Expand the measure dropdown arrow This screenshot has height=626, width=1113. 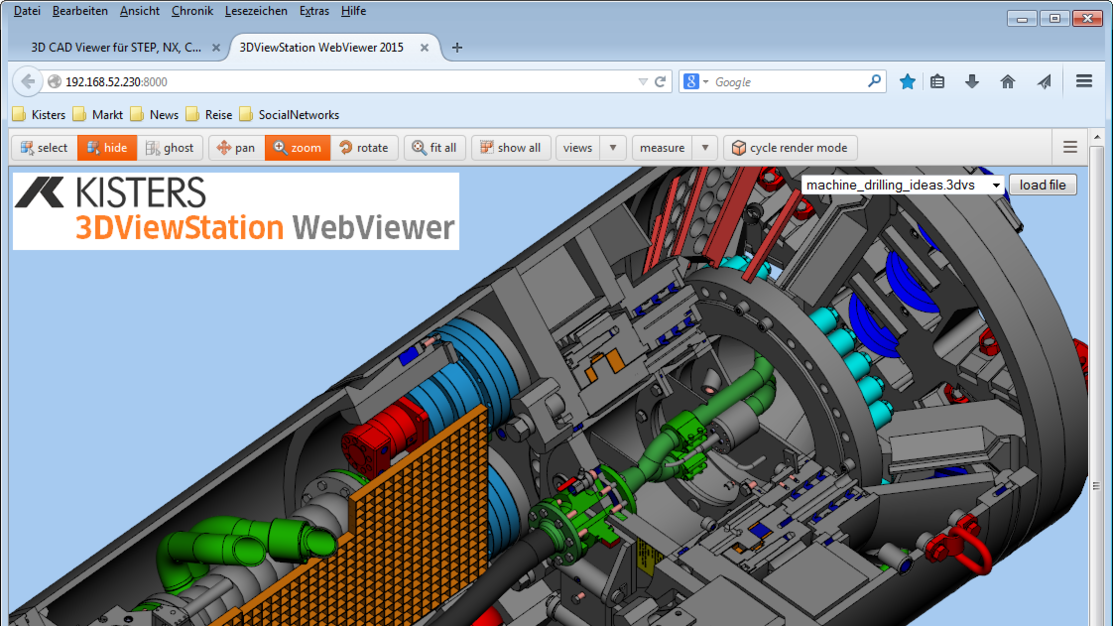pyautogui.click(x=705, y=148)
